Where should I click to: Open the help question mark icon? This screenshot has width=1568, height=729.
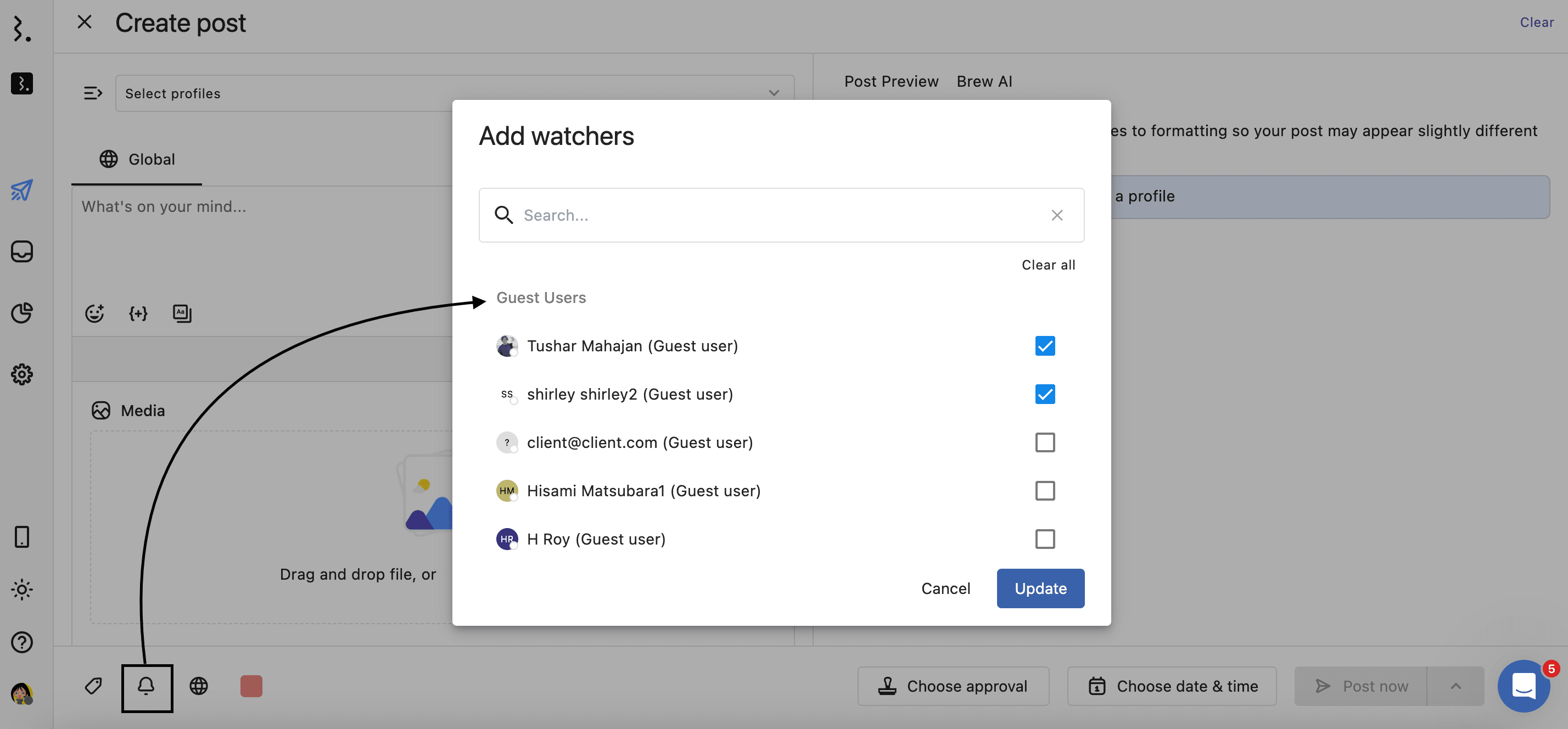[22, 642]
